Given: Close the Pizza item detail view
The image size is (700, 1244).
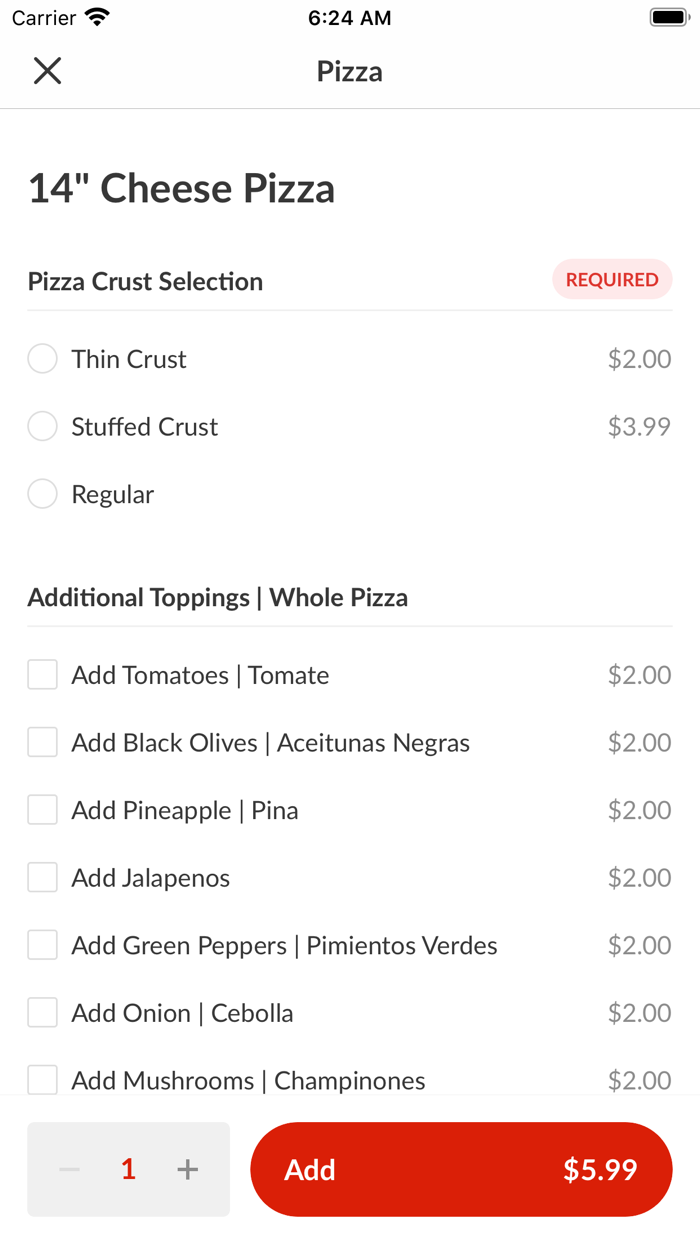Looking at the screenshot, I should (47, 71).
